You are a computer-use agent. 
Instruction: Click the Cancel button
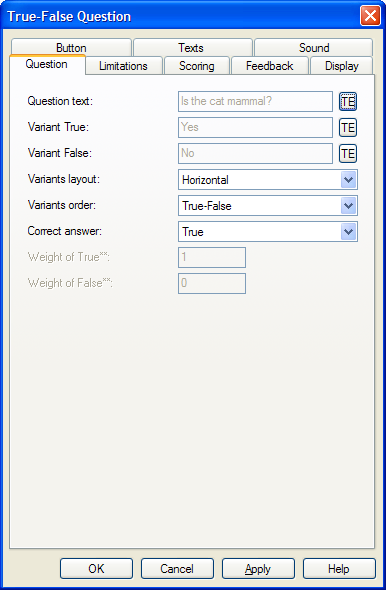177,569
